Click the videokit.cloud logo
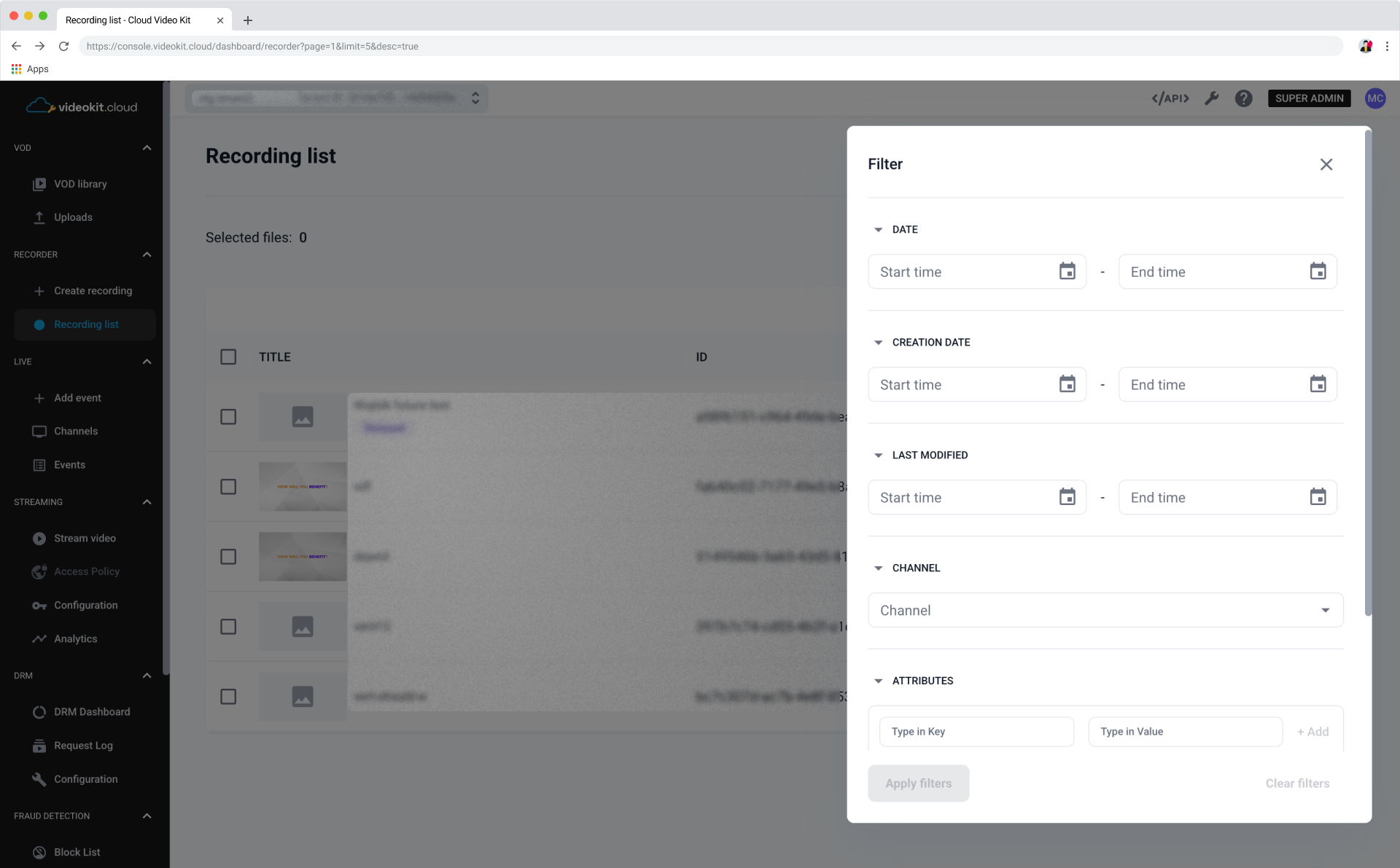This screenshot has height=868, width=1400. click(x=82, y=107)
